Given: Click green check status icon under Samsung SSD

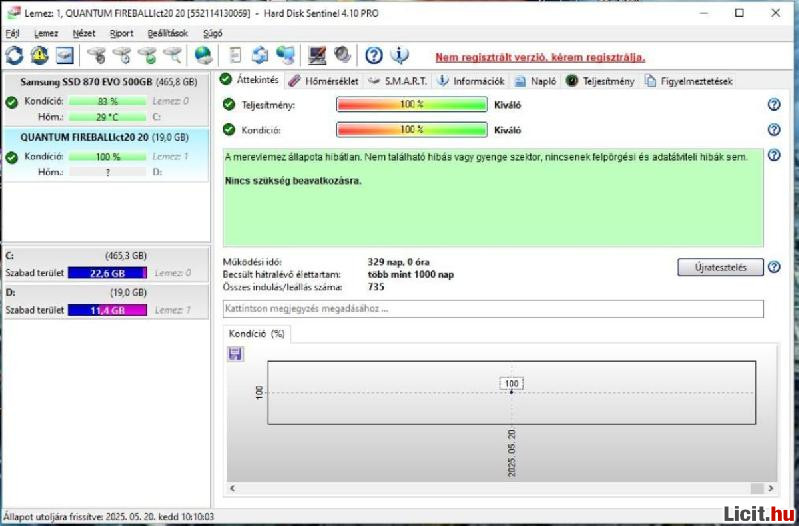Looking at the screenshot, I should point(12,102).
